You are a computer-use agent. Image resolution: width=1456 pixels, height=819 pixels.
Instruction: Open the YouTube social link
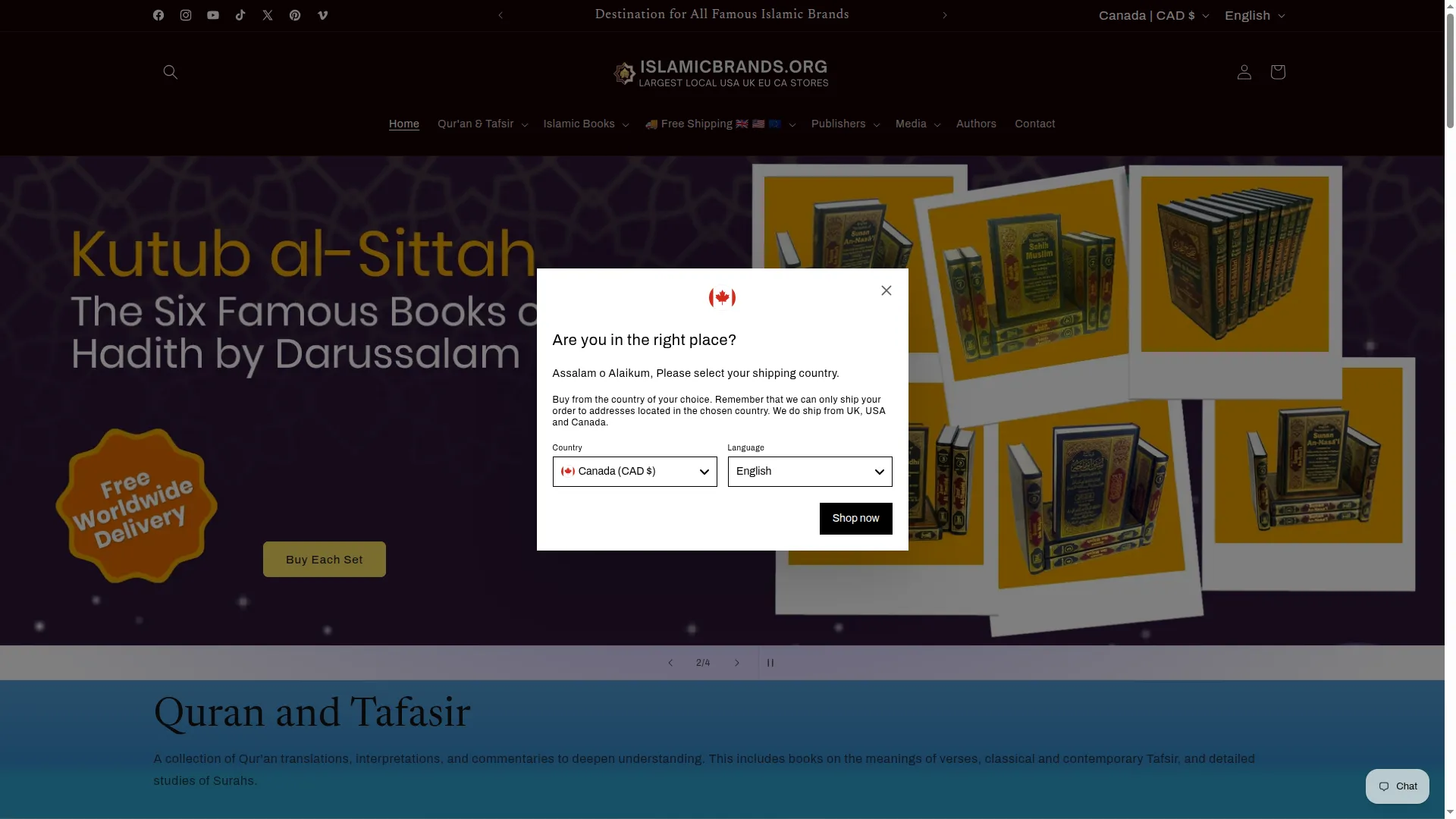[x=213, y=15]
